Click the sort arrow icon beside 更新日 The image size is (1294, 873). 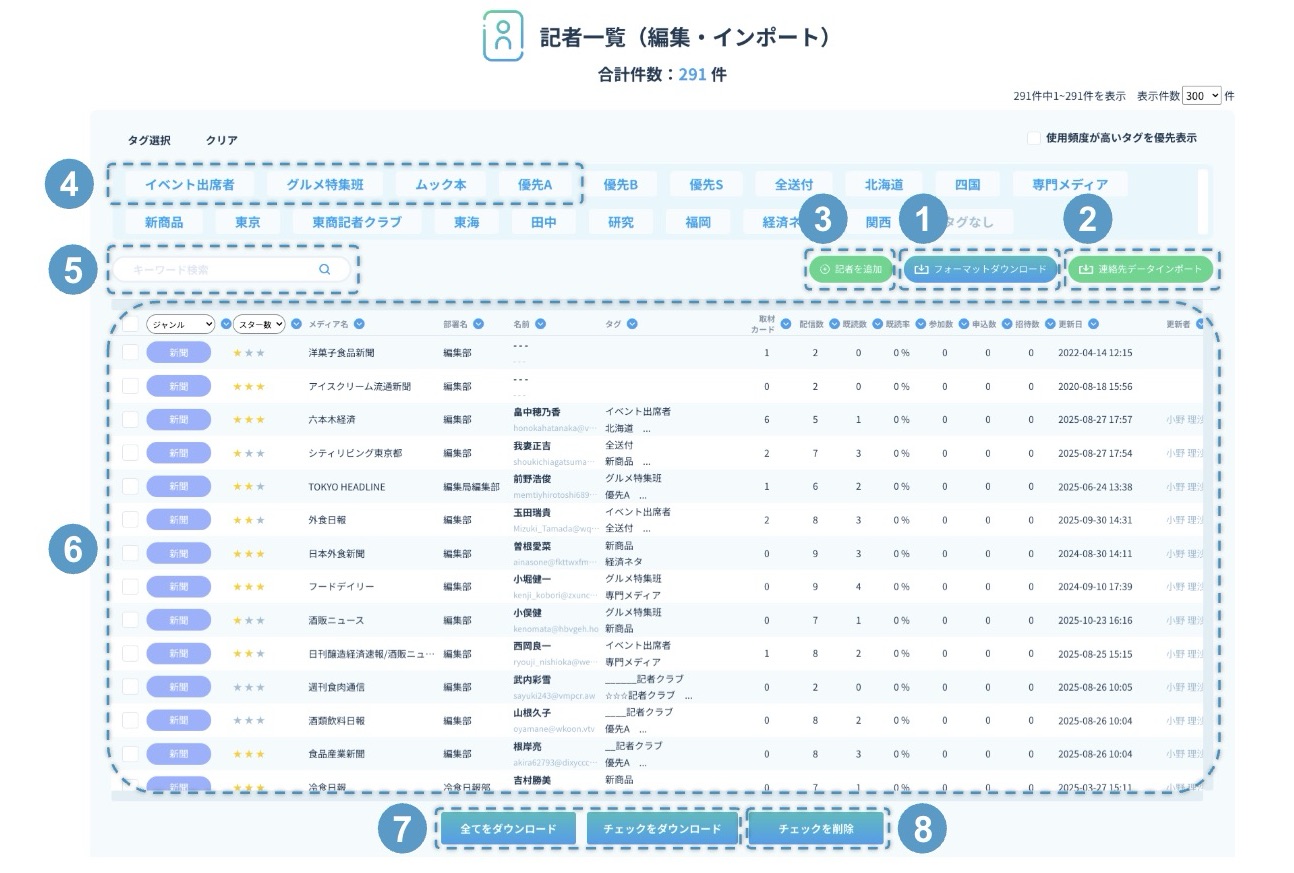[x=1094, y=324]
